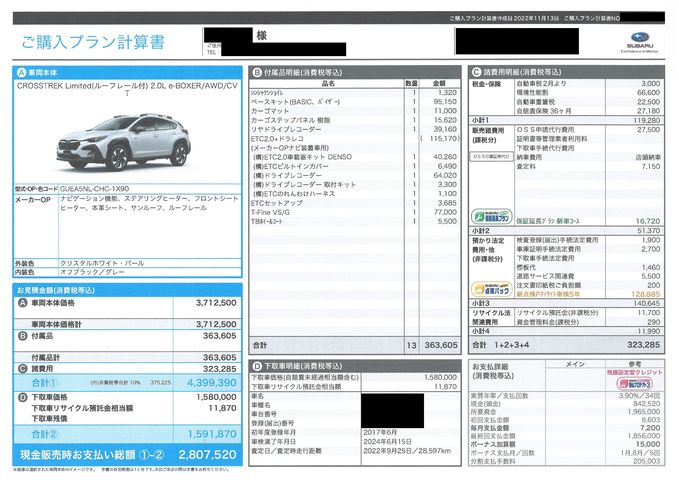Click the circled D next to 下取車価格 in estimate
The width and height of the screenshot is (679, 480).
point(23,397)
